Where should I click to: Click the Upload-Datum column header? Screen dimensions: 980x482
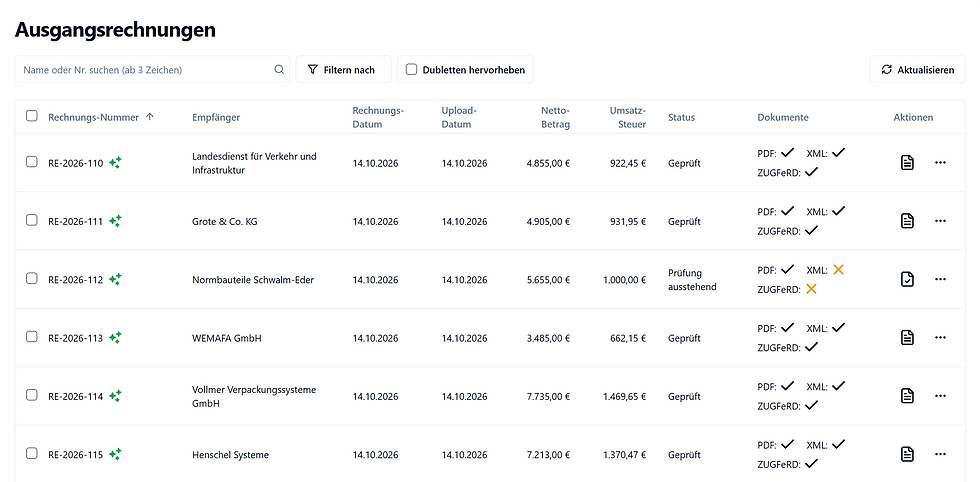pos(459,117)
